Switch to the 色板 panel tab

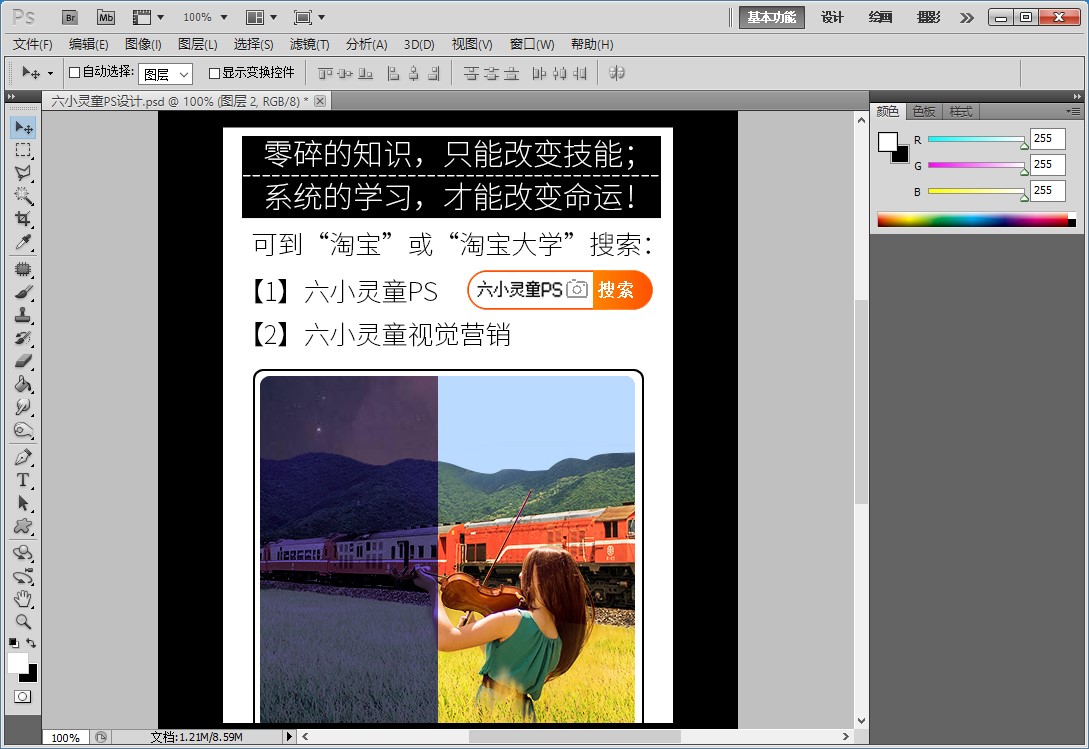click(923, 111)
